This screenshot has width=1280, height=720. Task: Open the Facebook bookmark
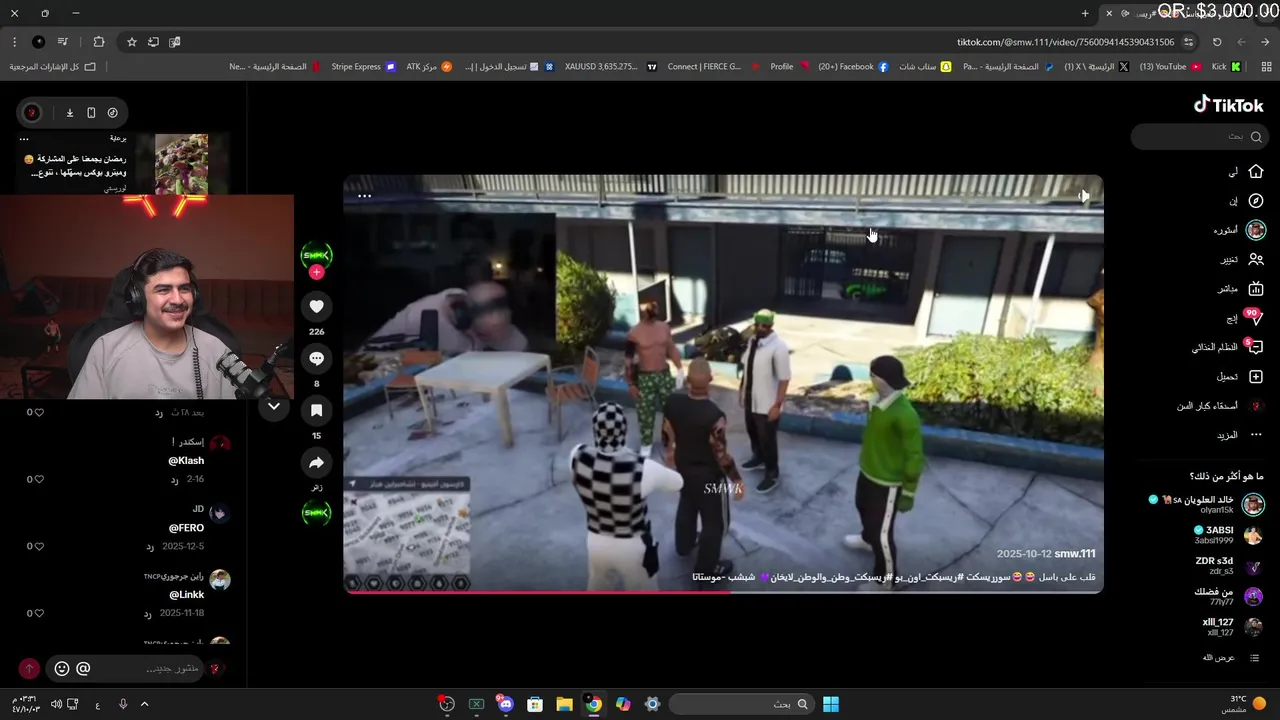(853, 67)
